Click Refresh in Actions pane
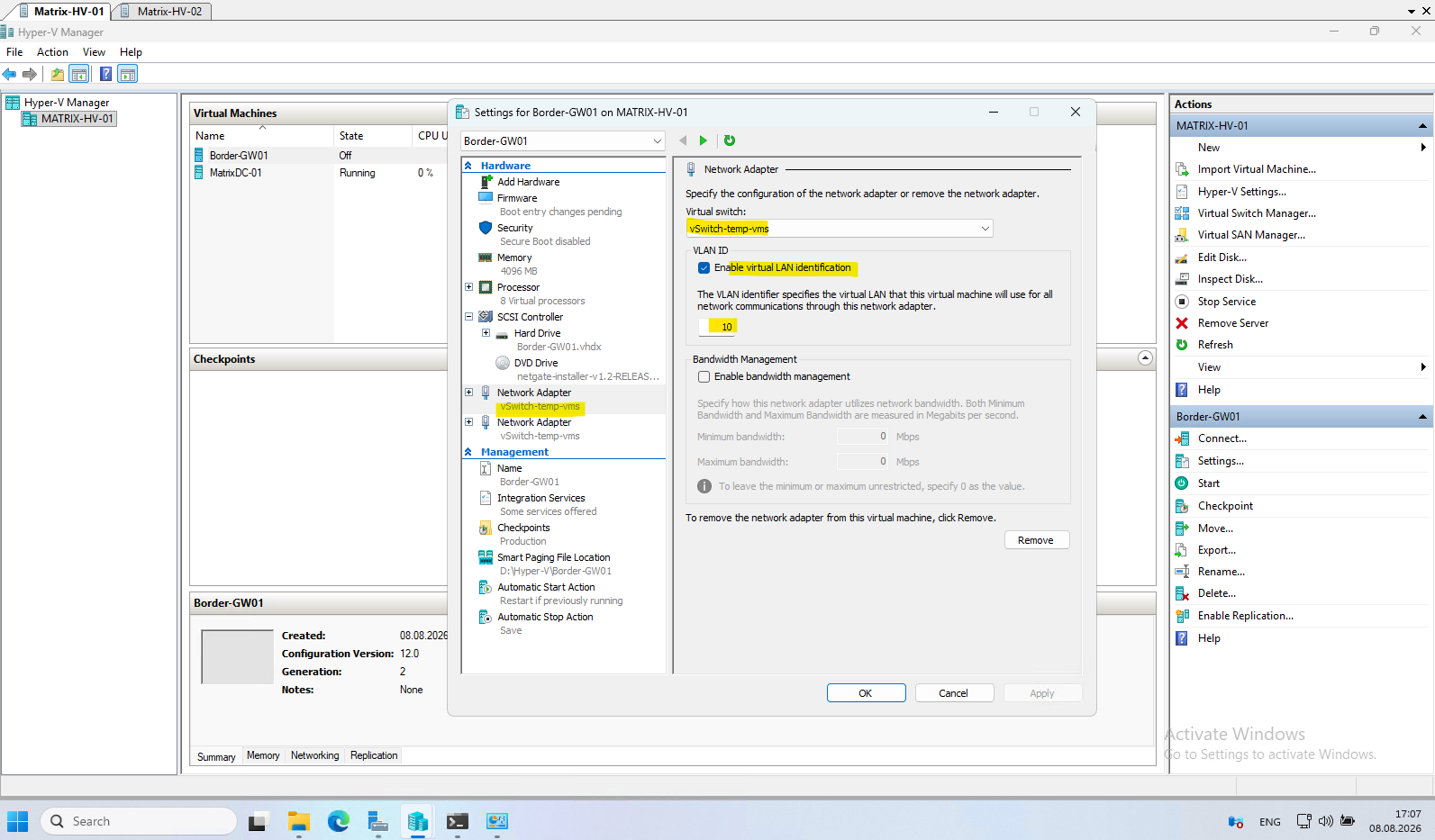Screen dimensions: 1435x840 (x=1215, y=345)
